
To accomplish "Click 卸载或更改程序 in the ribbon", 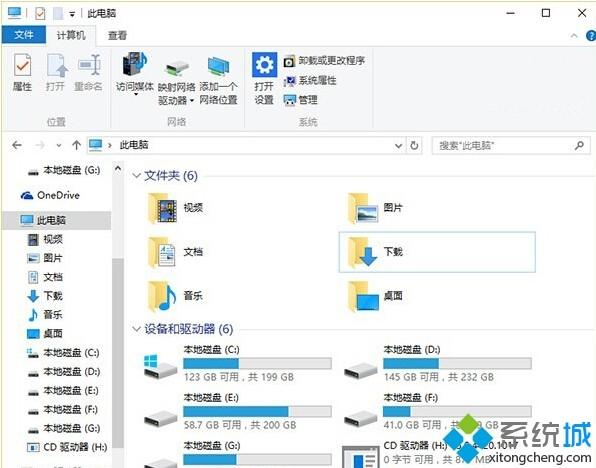I will 324,60.
